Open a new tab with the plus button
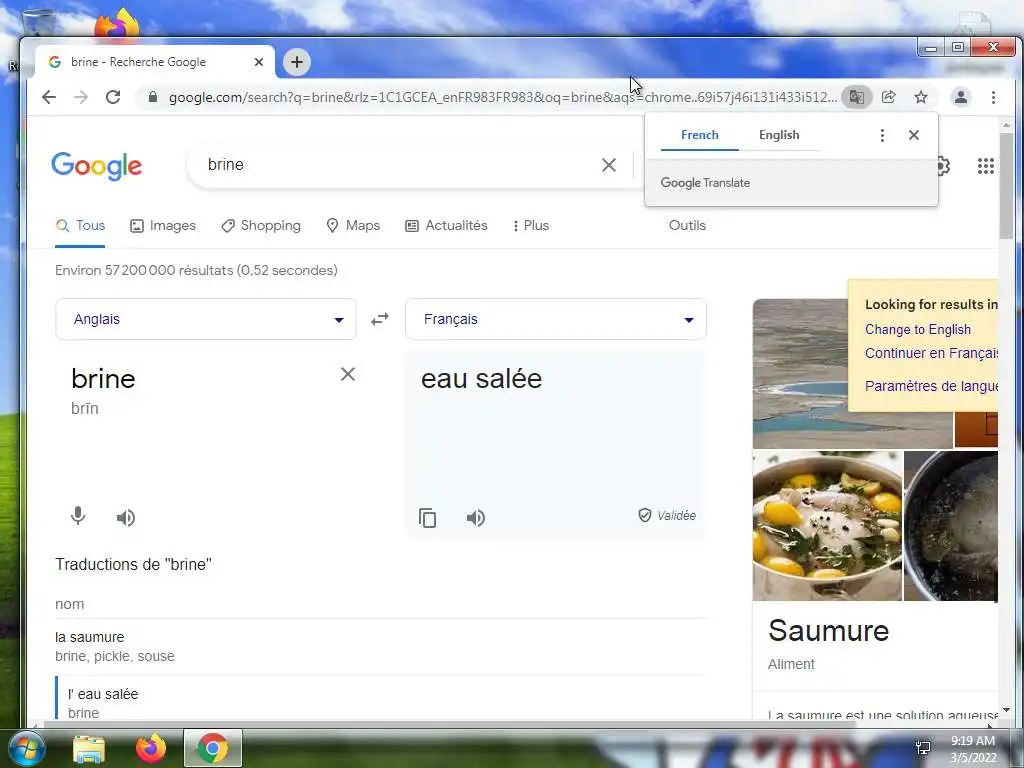Viewport: 1024px width, 768px height. [296, 62]
